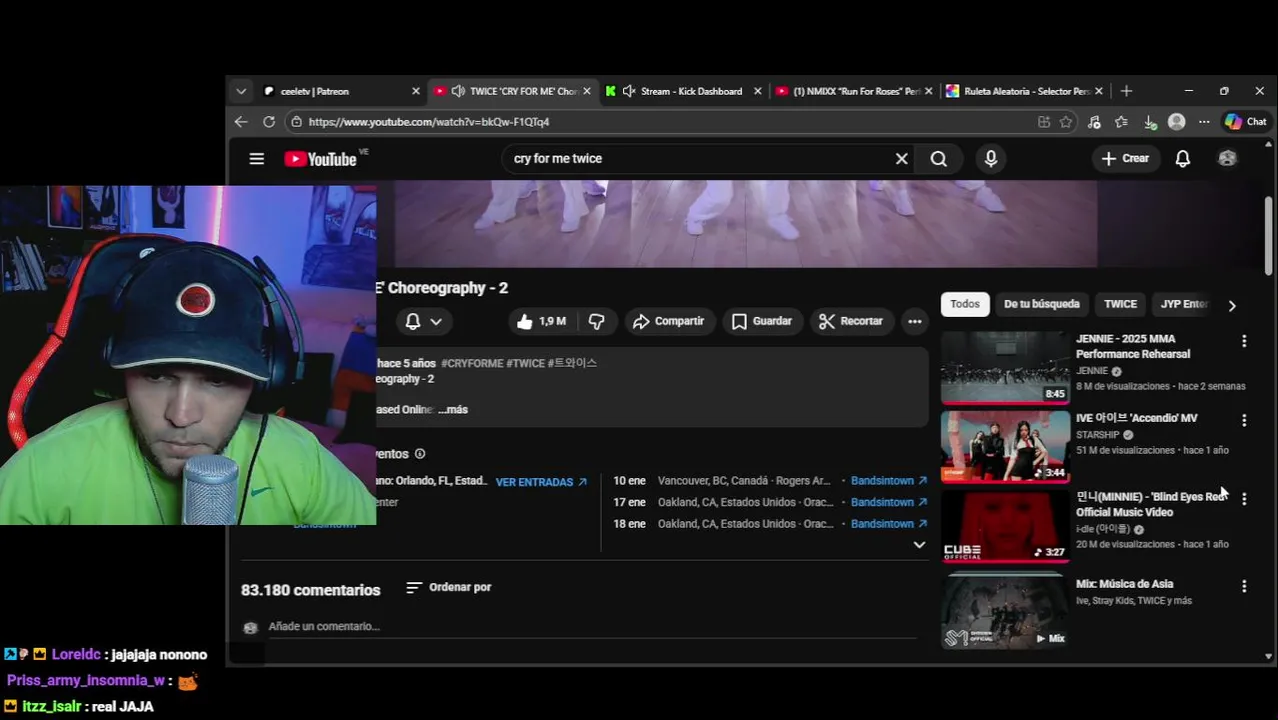Image resolution: width=1278 pixels, height=720 pixels.
Task: Open Bandsintown link for 18 ene Oakland
Action: (889, 524)
